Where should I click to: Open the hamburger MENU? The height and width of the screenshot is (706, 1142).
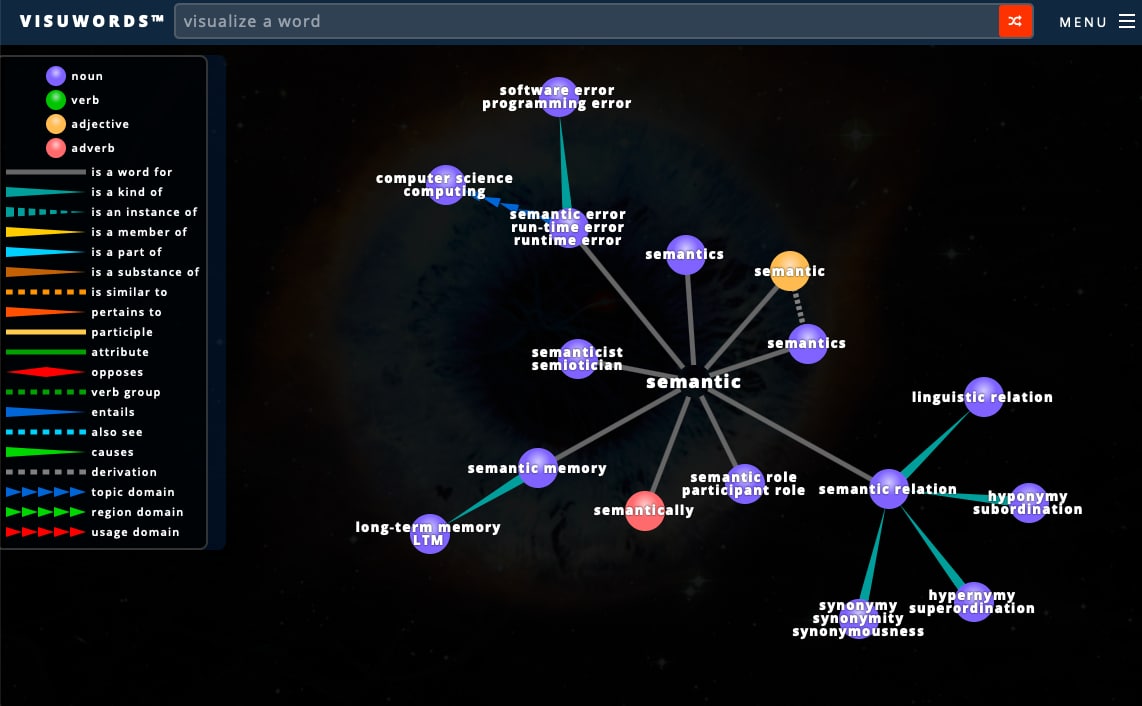point(1097,22)
